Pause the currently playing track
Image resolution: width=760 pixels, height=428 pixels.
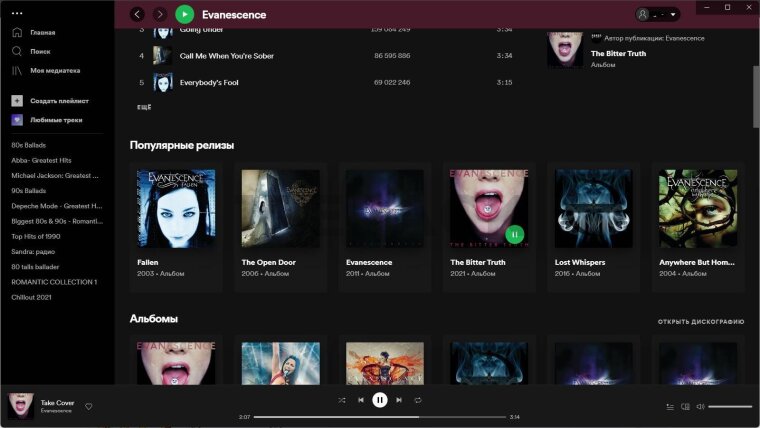380,400
